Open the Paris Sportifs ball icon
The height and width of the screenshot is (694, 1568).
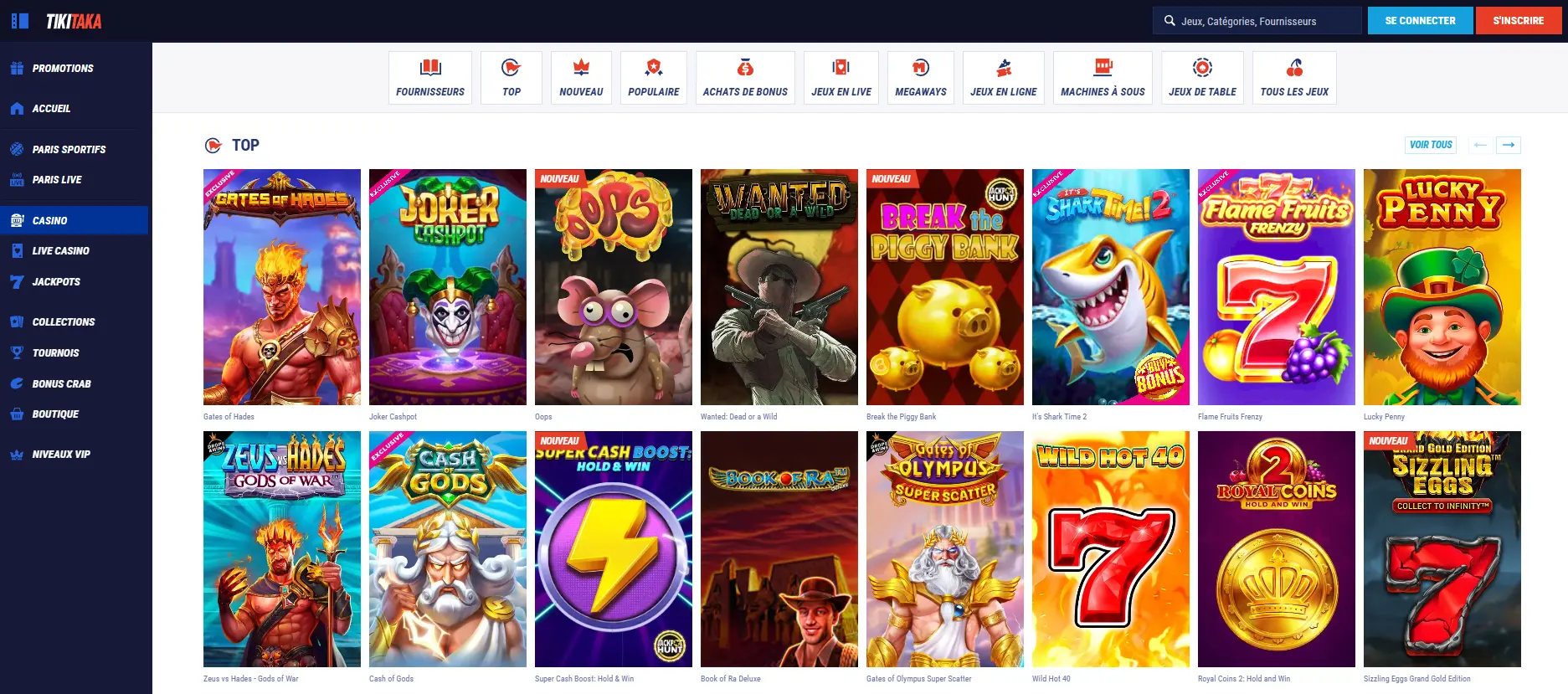(17, 149)
